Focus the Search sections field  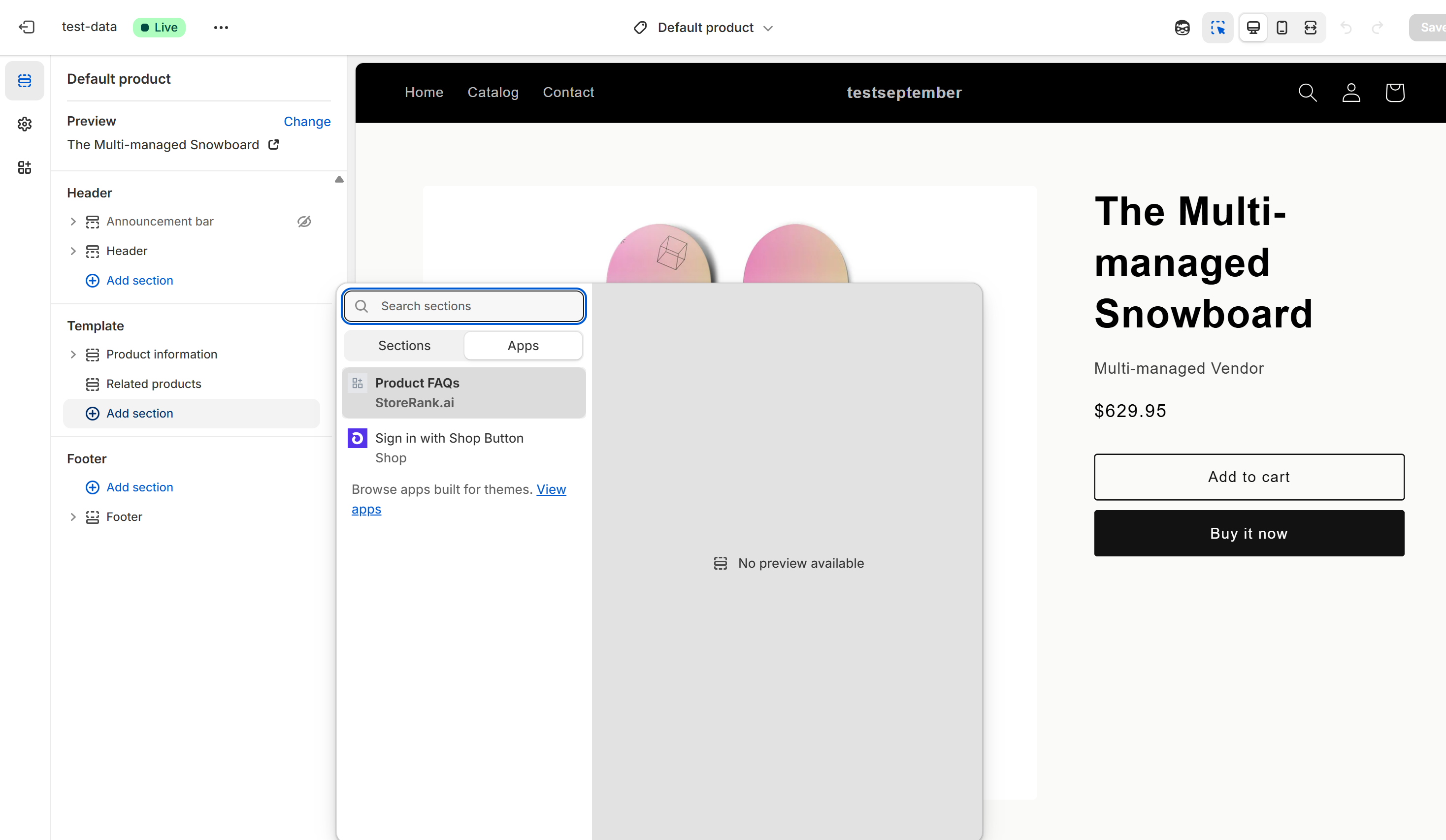[477, 306]
